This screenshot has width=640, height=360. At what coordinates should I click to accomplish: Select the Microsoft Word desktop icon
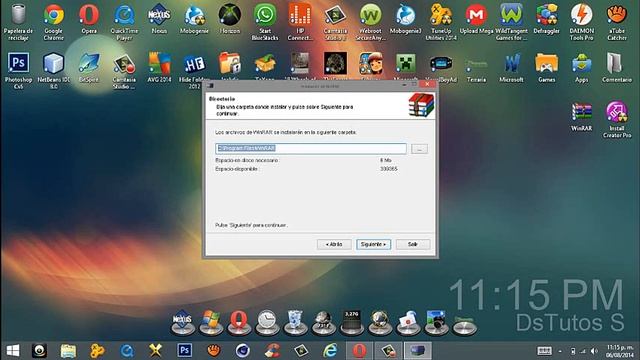(511, 68)
